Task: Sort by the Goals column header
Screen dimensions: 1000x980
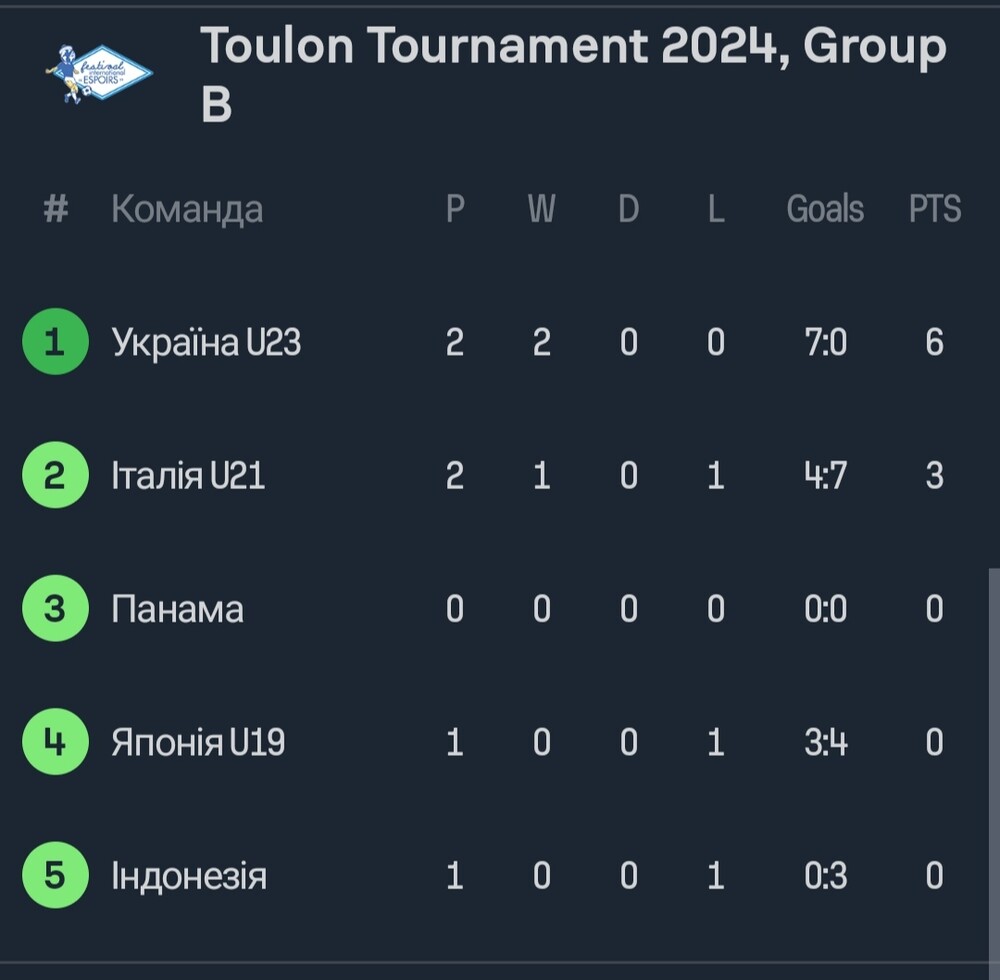Action: 825,208
